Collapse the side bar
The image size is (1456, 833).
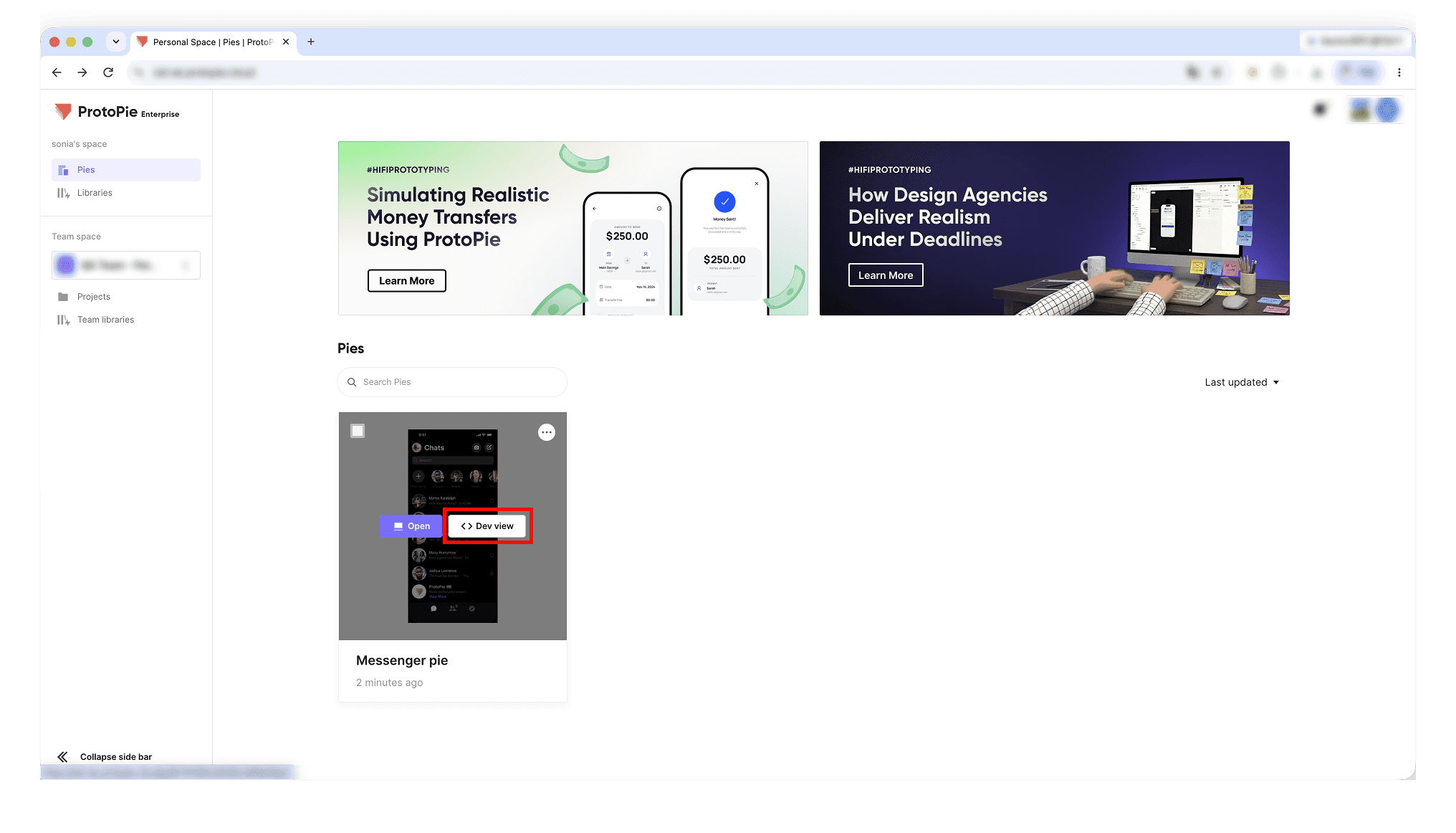(x=105, y=757)
